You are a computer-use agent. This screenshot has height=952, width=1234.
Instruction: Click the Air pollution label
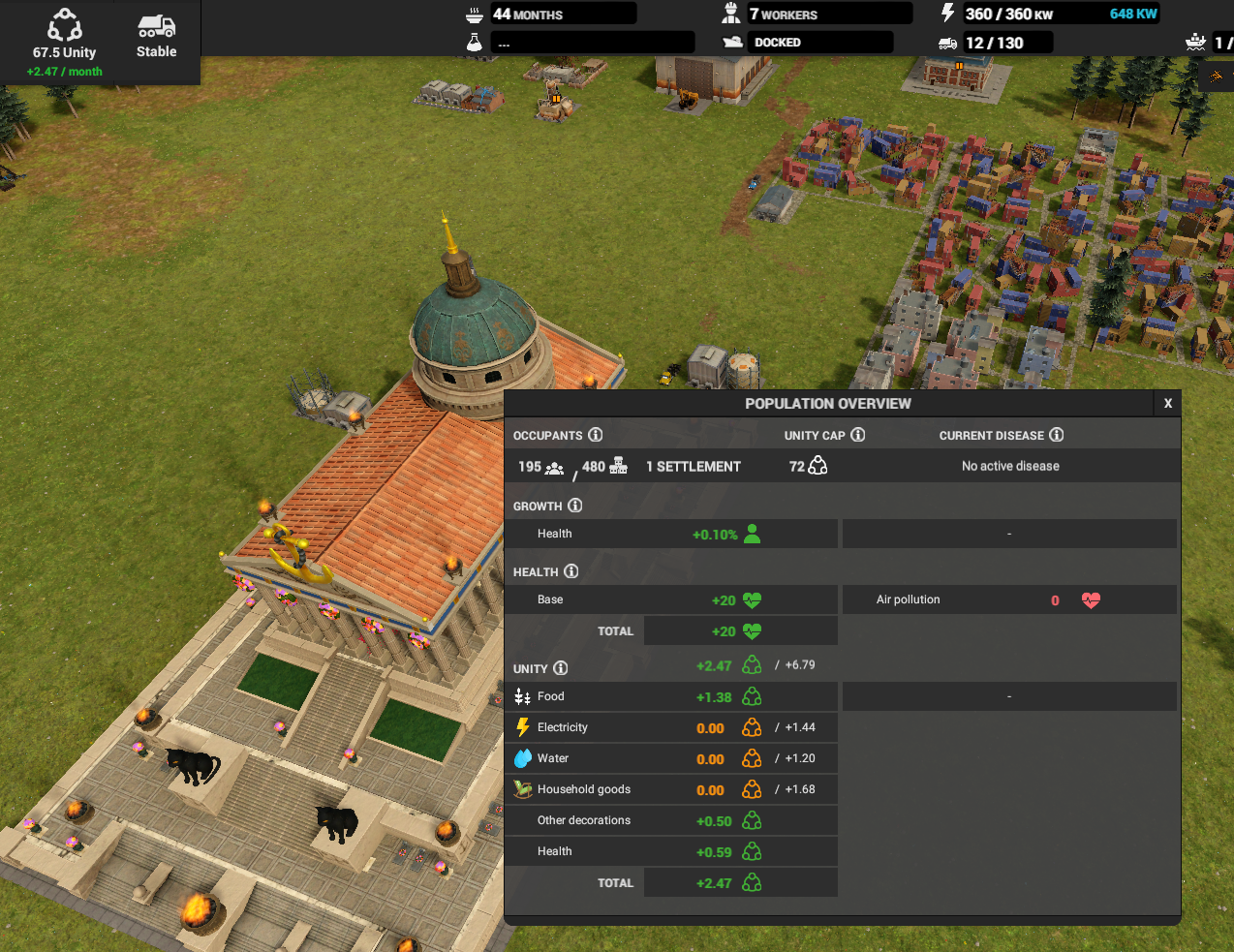pyautogui.click(x=908, y=599)
